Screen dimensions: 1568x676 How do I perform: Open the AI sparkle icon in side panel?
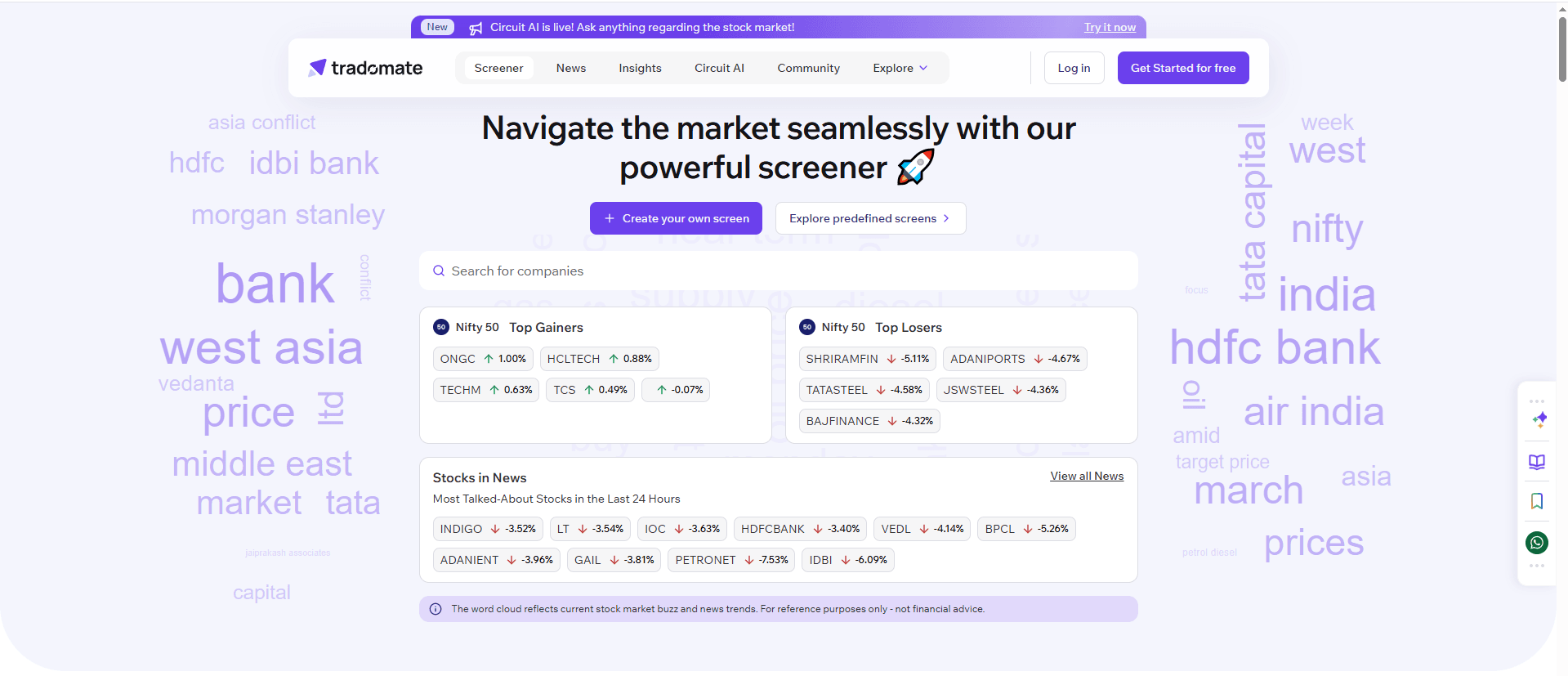click(x=1539, y=420)
